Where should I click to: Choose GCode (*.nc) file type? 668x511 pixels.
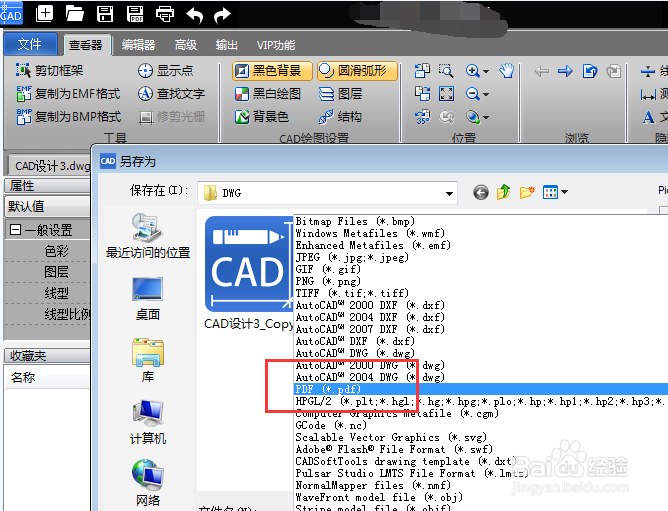(x=481, y=425)
